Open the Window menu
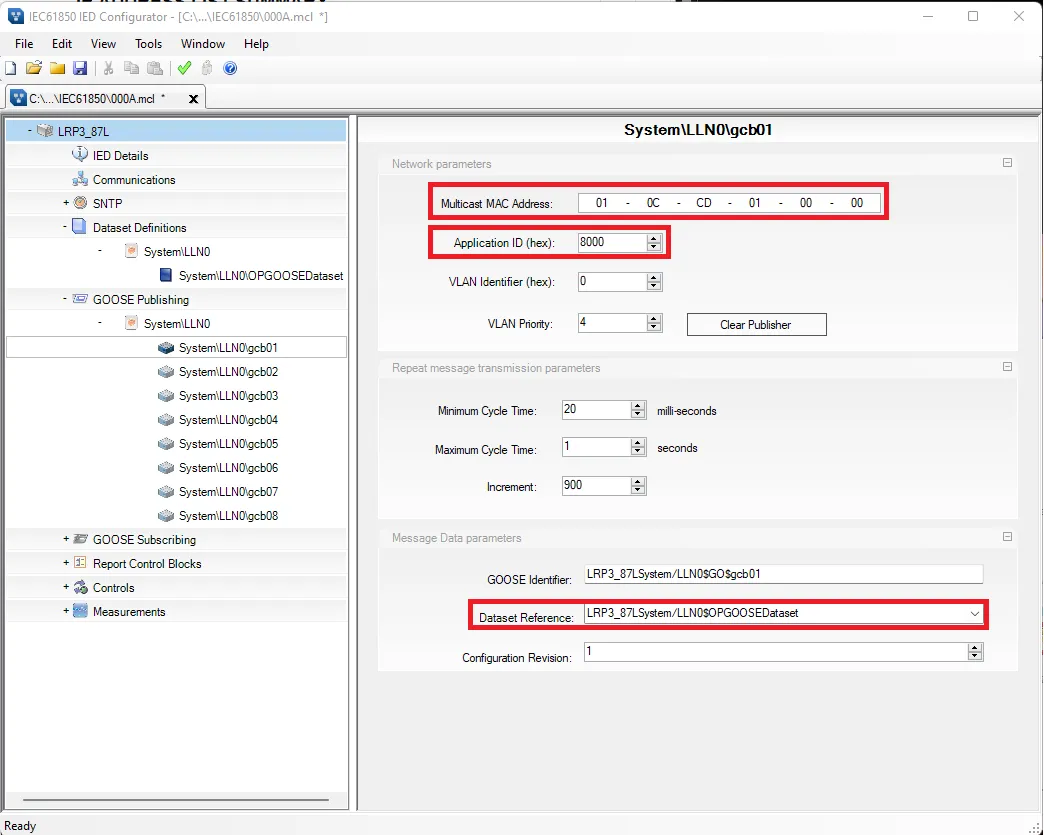 tap(203, 44)
